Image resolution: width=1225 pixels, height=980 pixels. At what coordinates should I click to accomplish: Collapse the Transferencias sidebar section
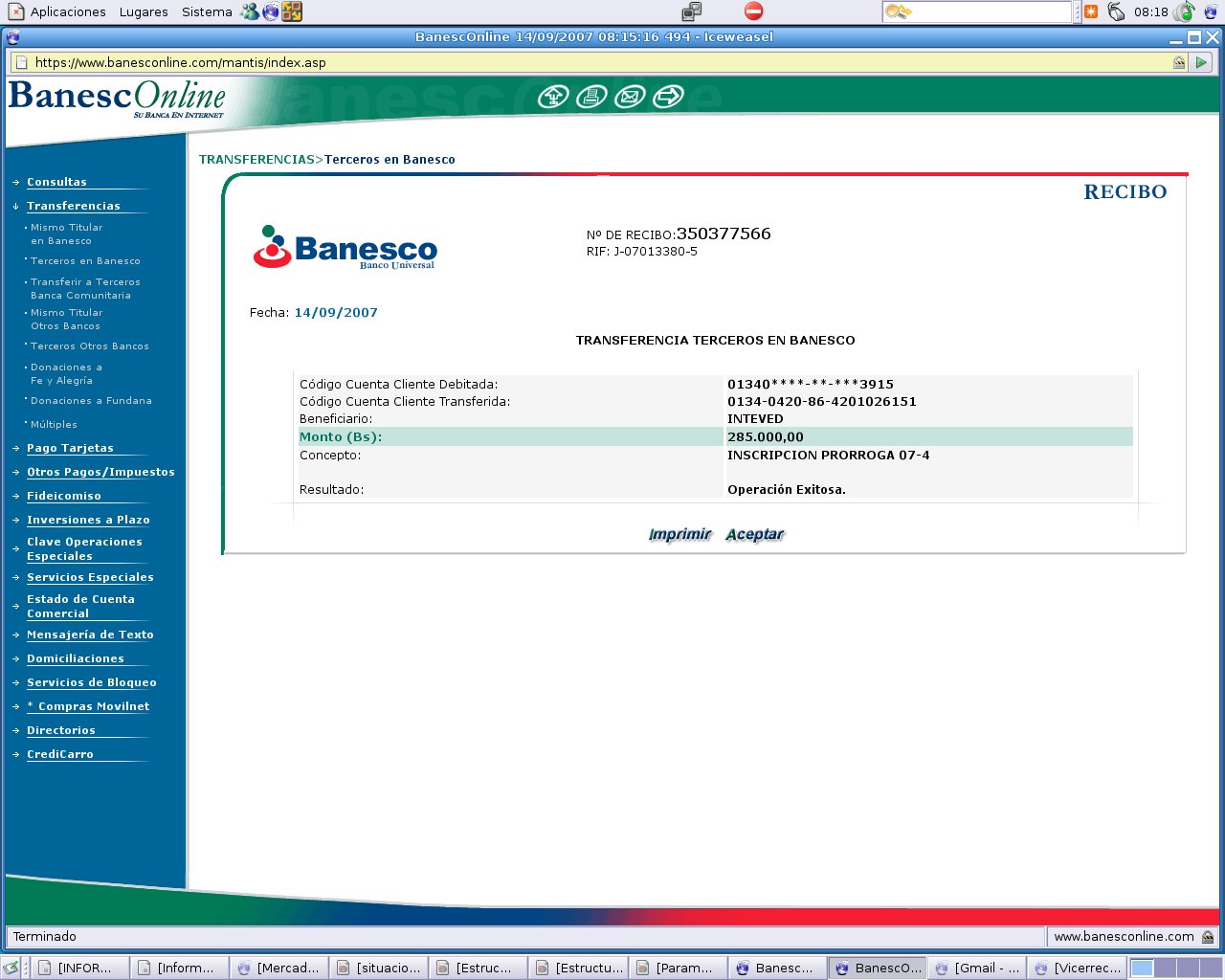(74, 206)
